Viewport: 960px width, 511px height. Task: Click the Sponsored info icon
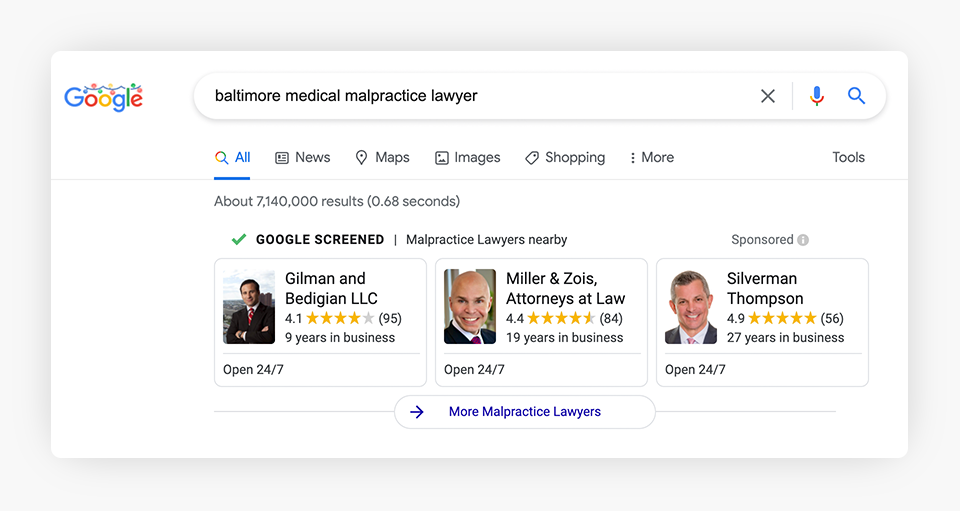(803, 240)
